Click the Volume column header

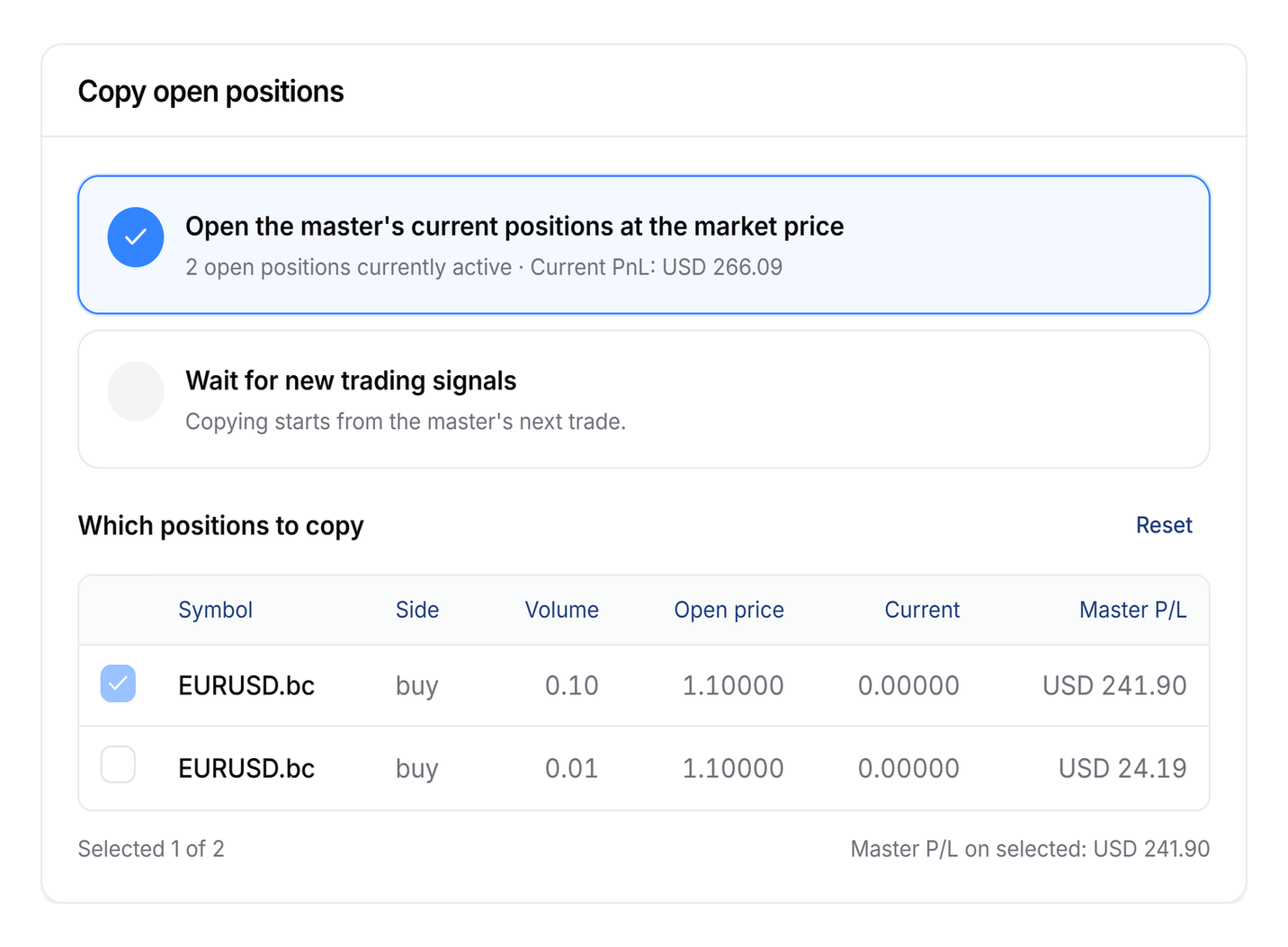click(x=561, y=610)
